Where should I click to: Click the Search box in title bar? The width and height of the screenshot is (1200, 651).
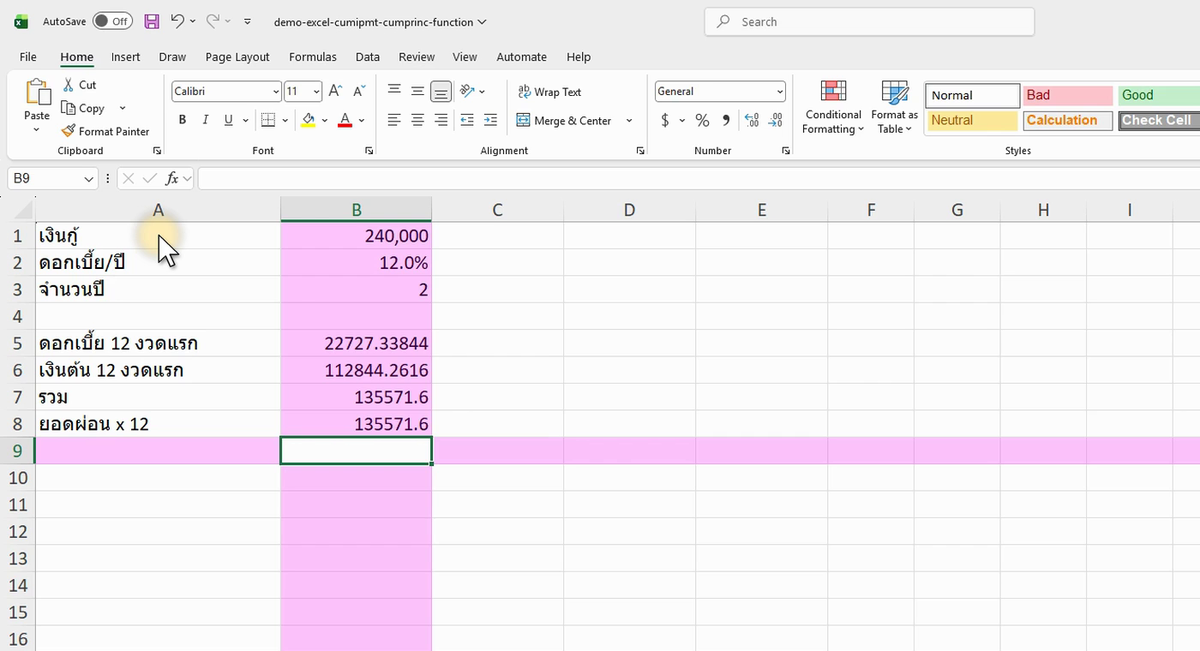(x=870, y=21)
